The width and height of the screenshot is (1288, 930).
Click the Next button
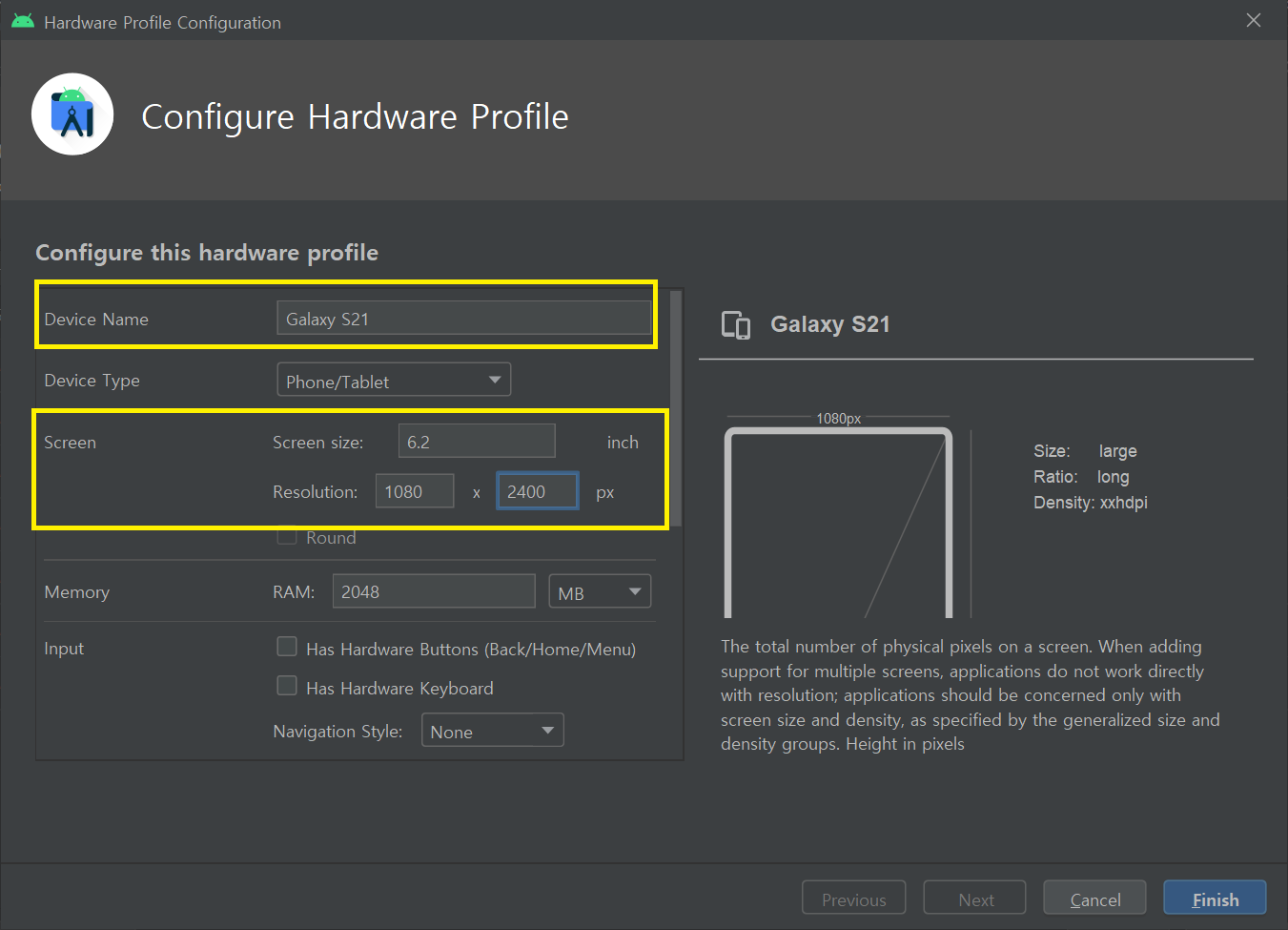974,899
